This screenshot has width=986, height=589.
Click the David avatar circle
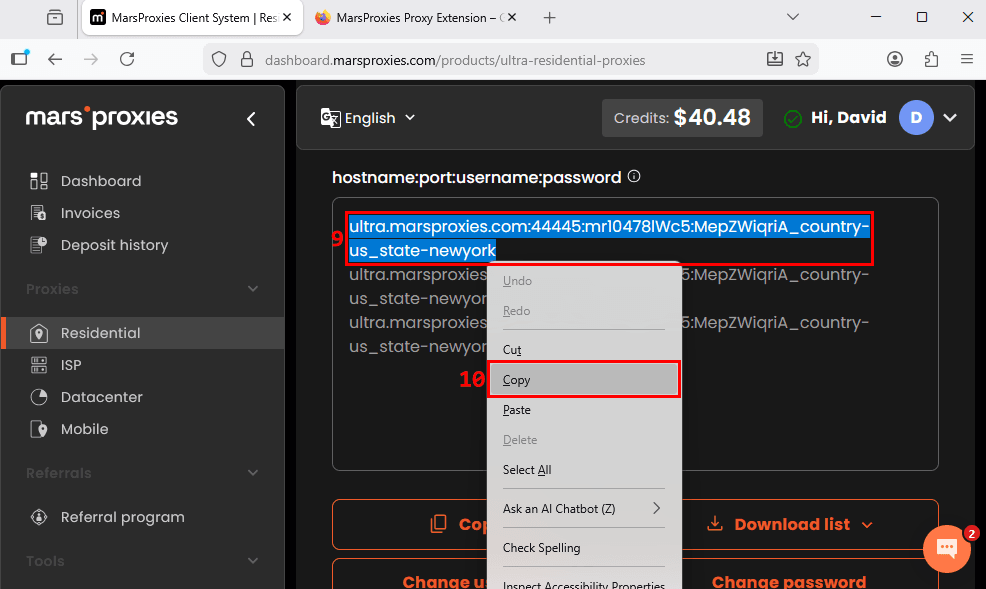916,118
